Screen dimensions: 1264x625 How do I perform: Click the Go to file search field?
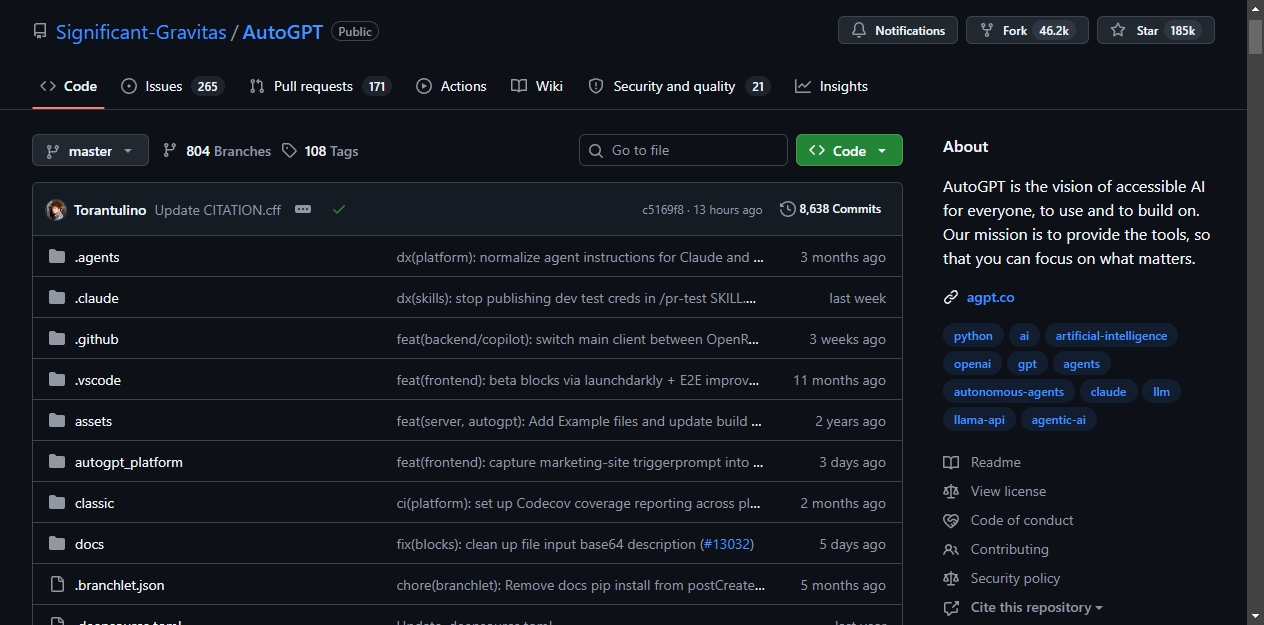tap(683, 150)
